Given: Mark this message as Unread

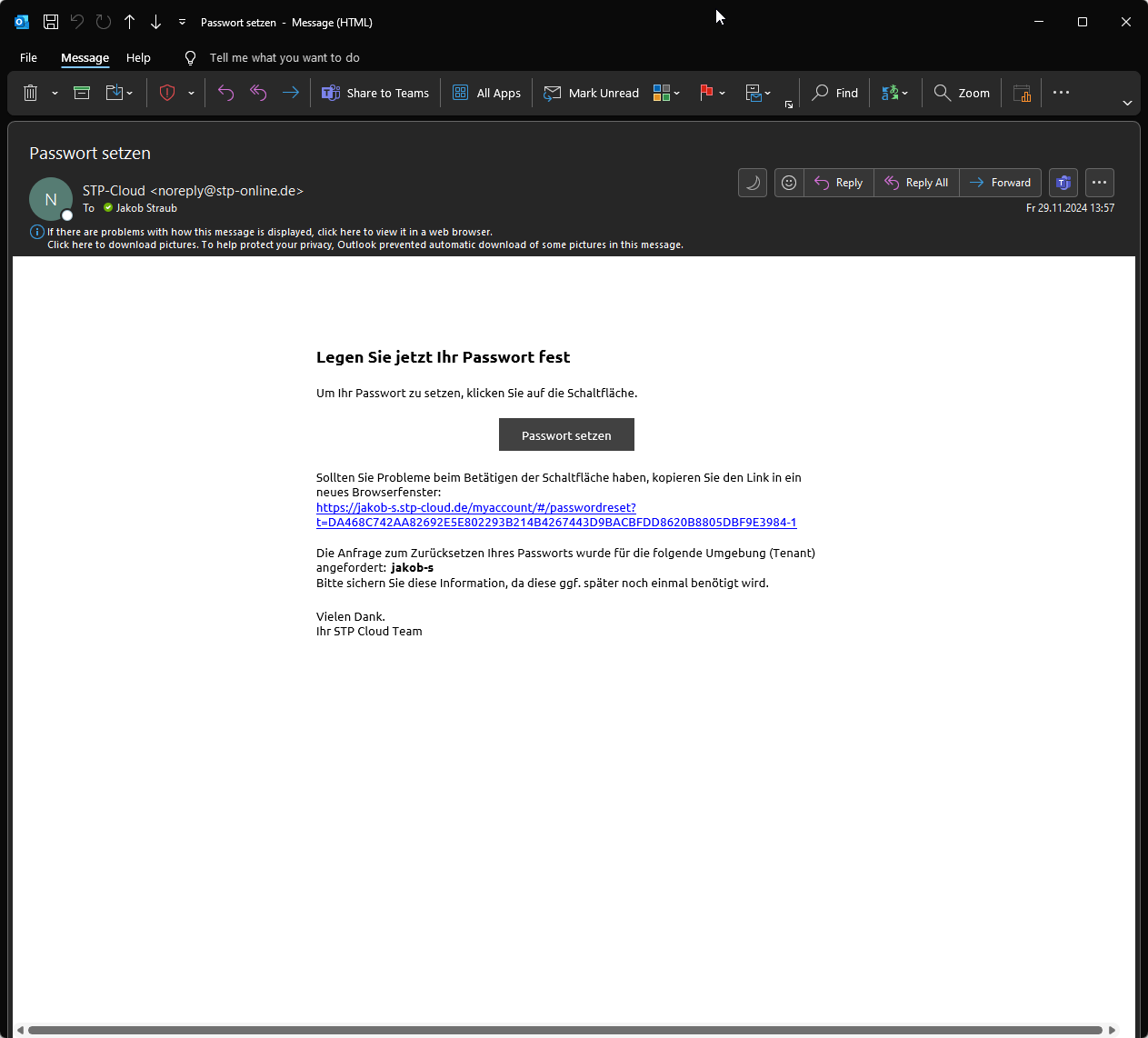Looking at the screenshot, I should (x=592, y=93).
